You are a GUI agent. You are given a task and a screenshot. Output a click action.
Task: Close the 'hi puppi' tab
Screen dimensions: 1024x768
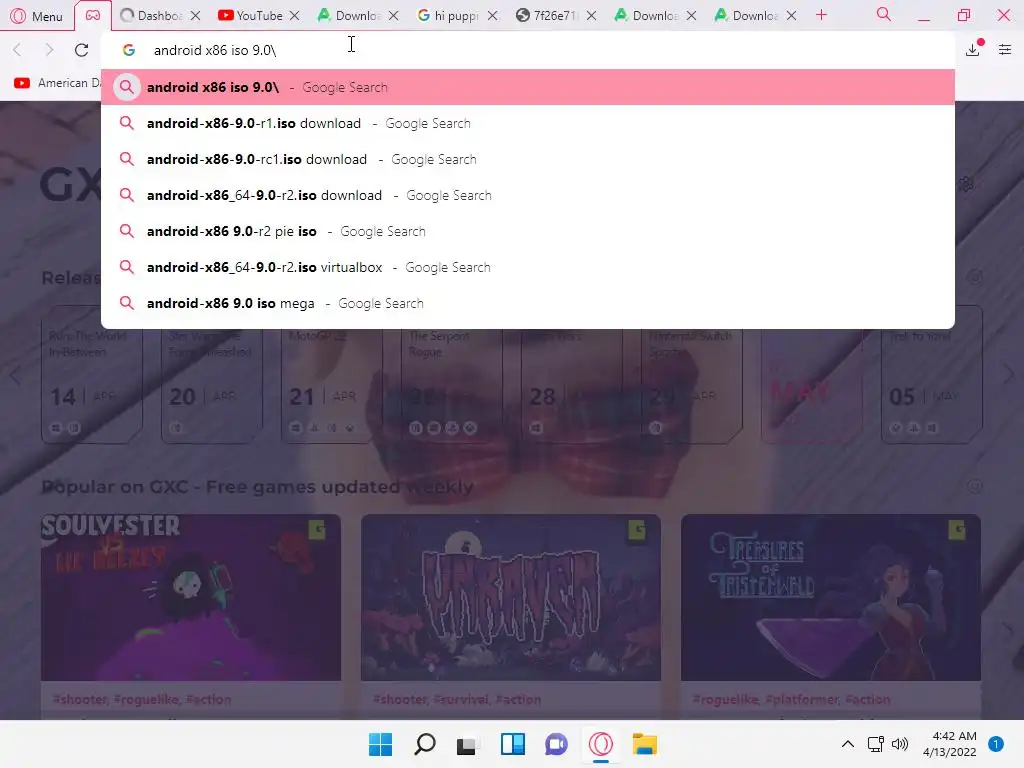click(492, 16)
